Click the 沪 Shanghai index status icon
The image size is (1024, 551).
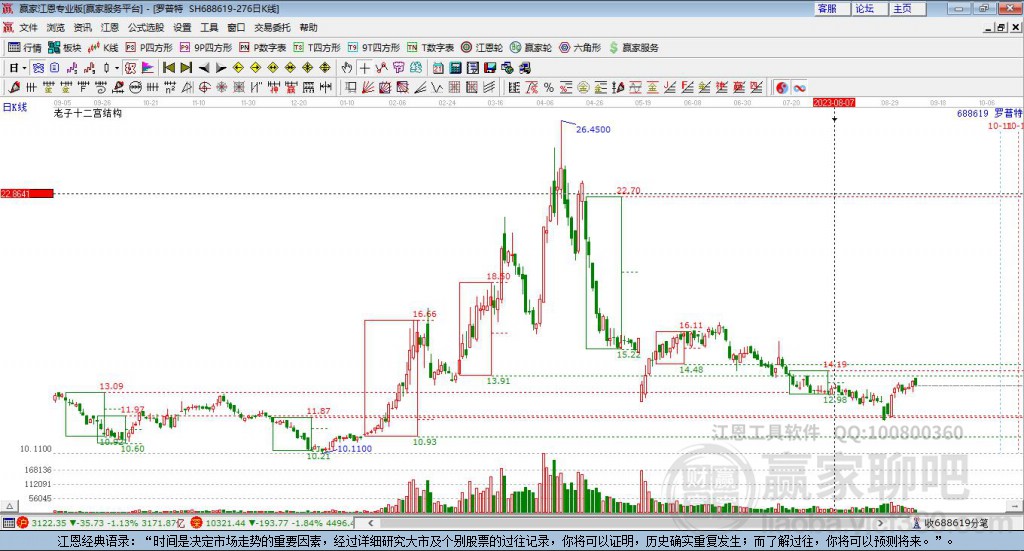click(24, 523)
